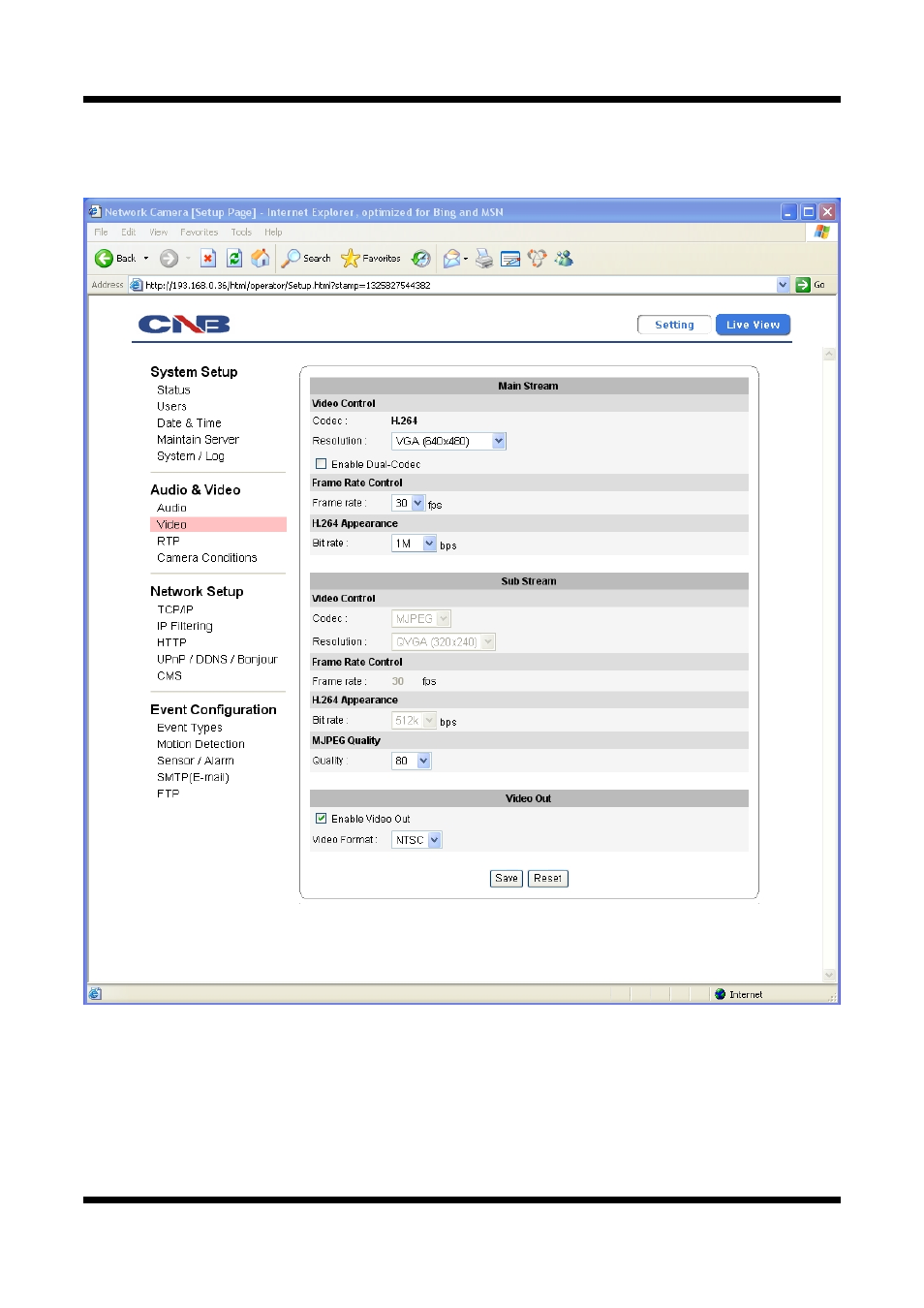Click the URL address field
Screen dimensions: 924x1308
pos(460,285)
